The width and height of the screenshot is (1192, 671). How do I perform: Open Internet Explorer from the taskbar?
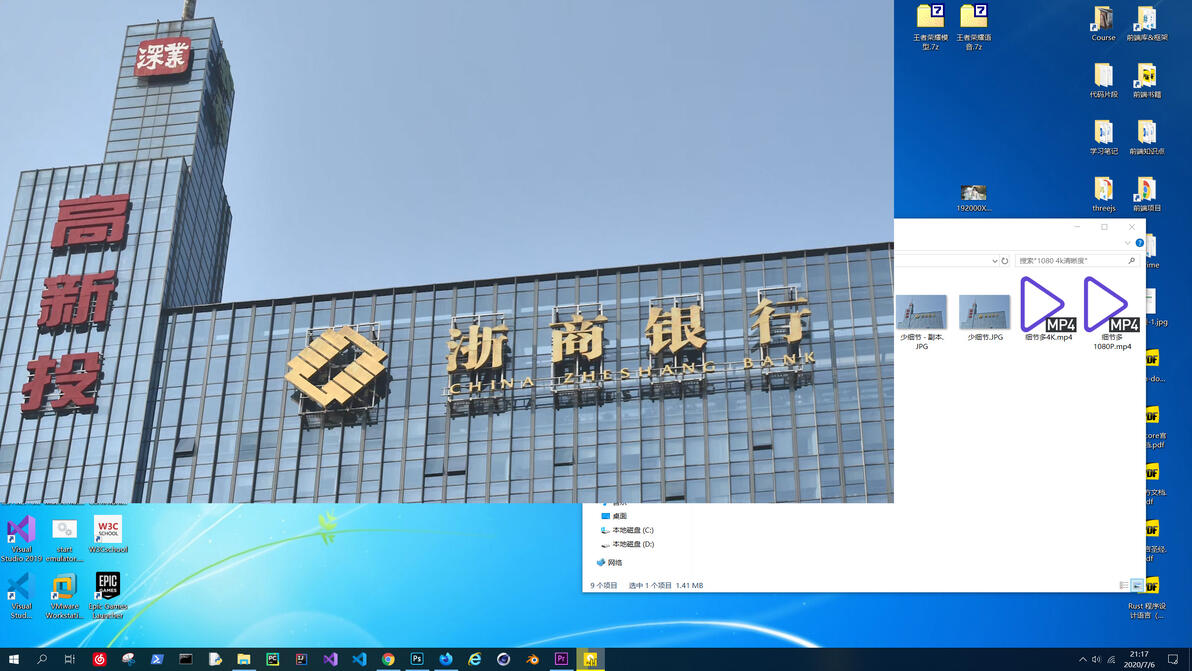[x=474, y=660]
